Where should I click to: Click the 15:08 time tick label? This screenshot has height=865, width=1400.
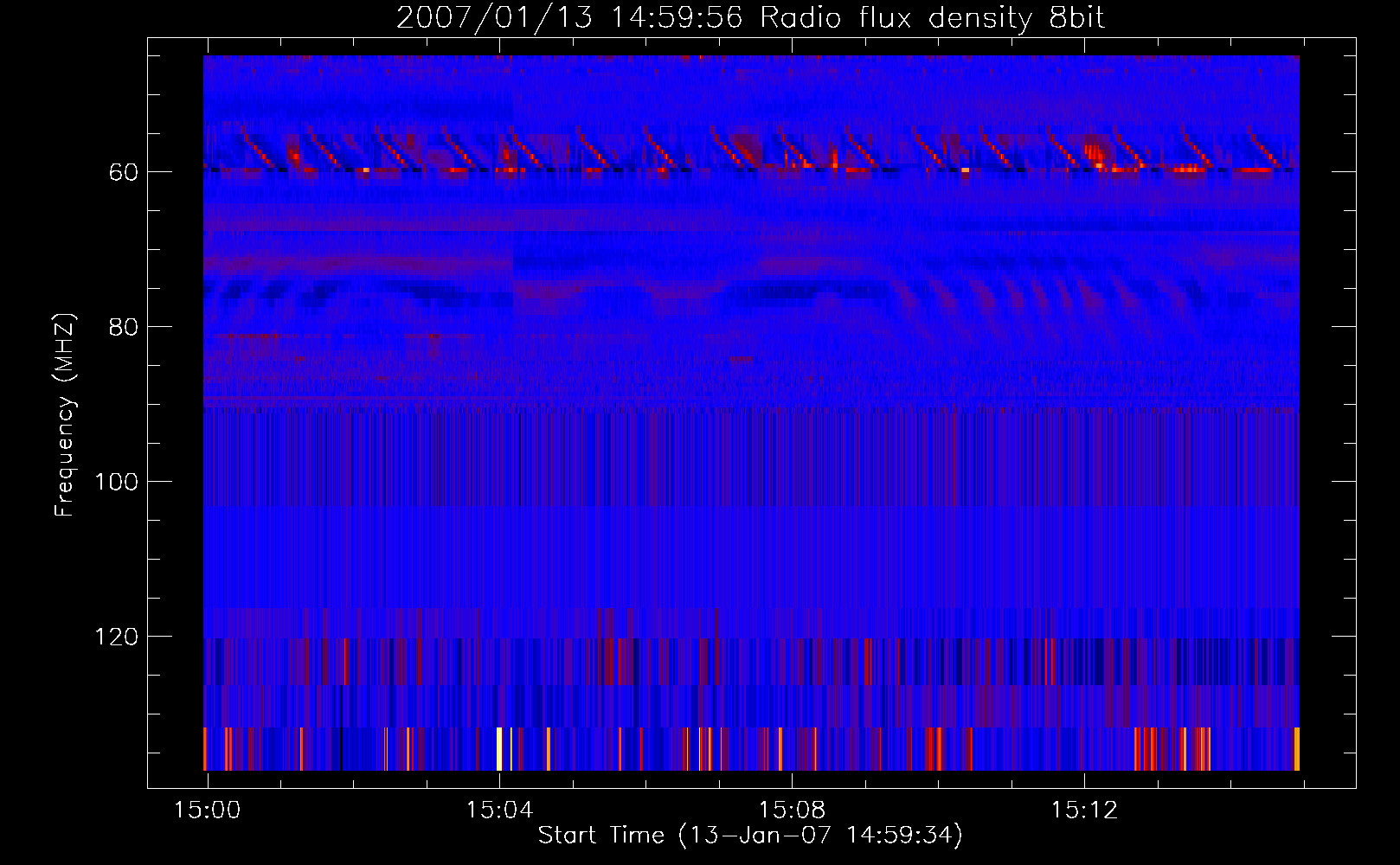tap(792, 811)
